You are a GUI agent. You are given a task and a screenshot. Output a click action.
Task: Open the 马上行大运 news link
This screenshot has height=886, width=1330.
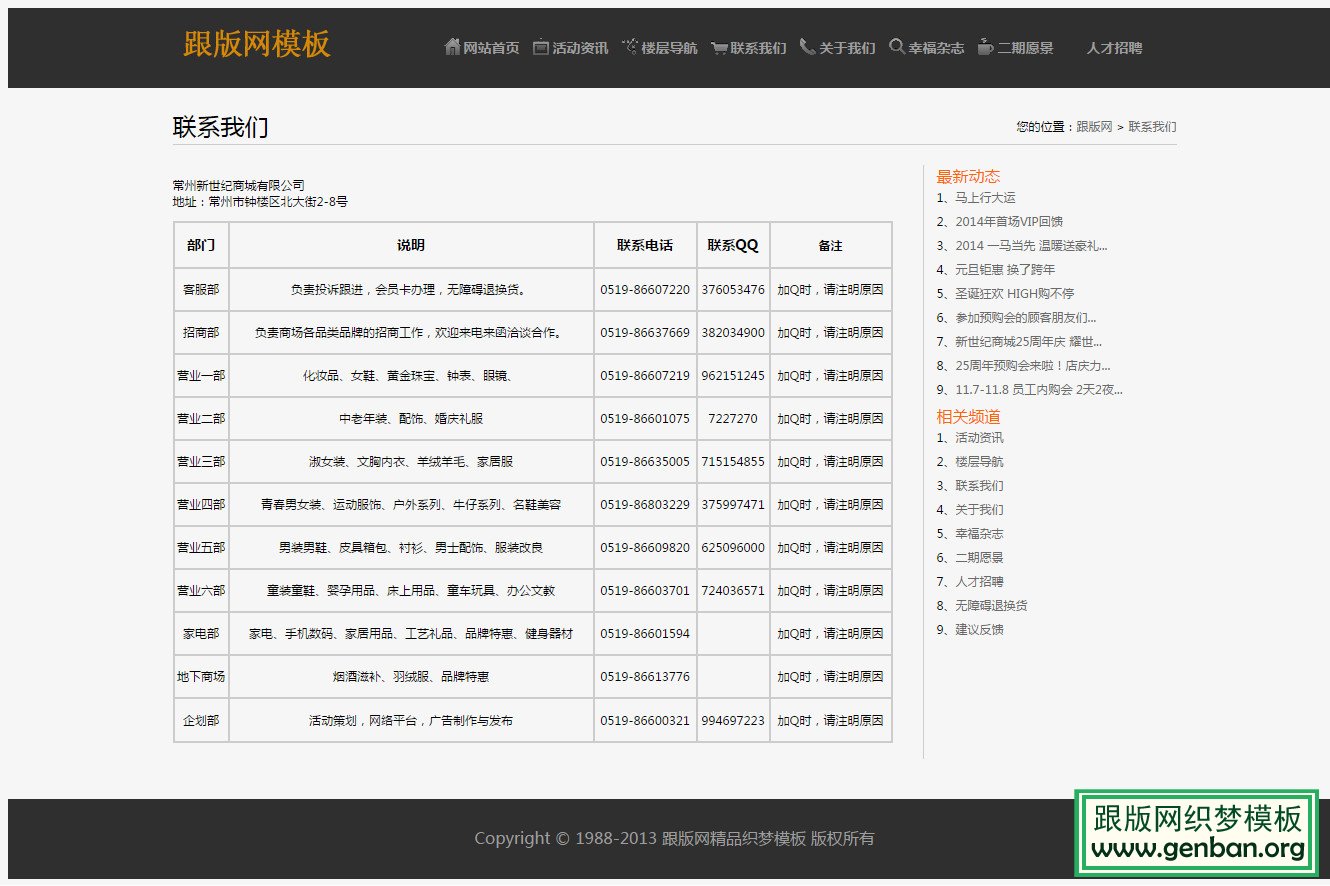[x=985, y=198]
